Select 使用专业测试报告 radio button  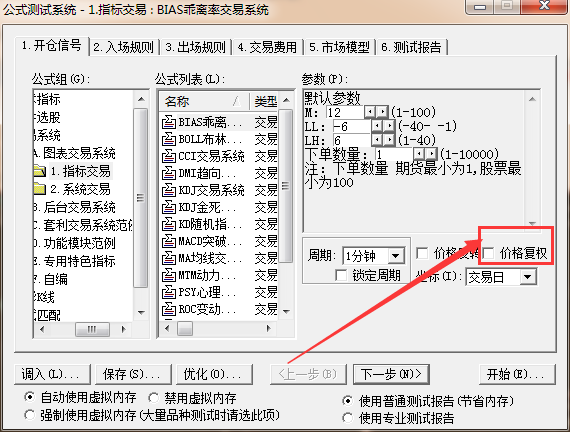click(x=348, y=418)
